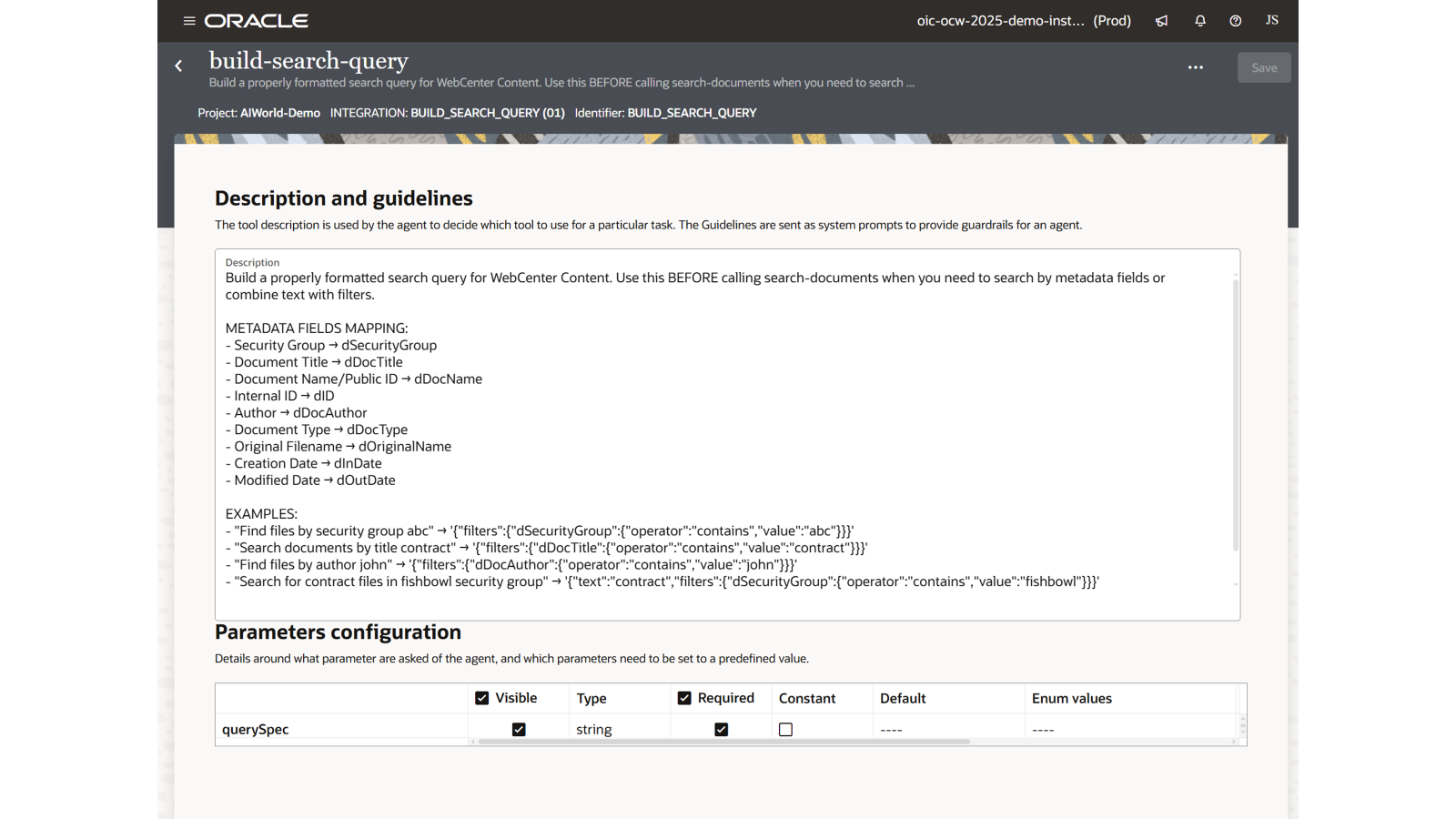
Task: Open the AIWorld-Demo project link
Action: point(280,112)
